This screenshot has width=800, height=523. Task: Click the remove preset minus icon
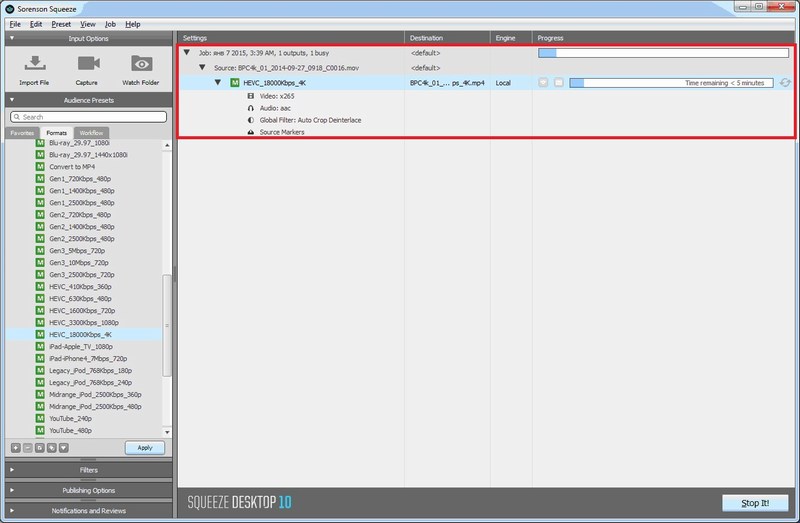coord(28,447)
